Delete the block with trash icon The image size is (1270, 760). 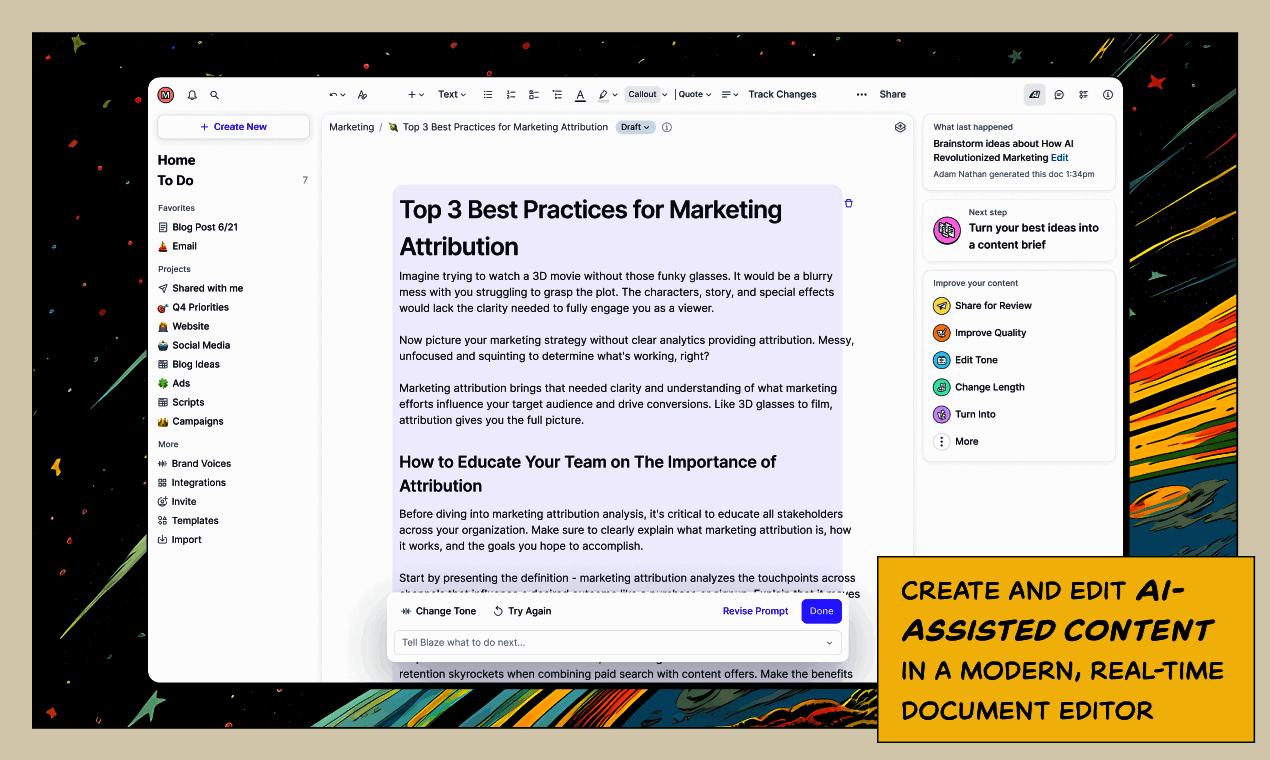[848, 203]
